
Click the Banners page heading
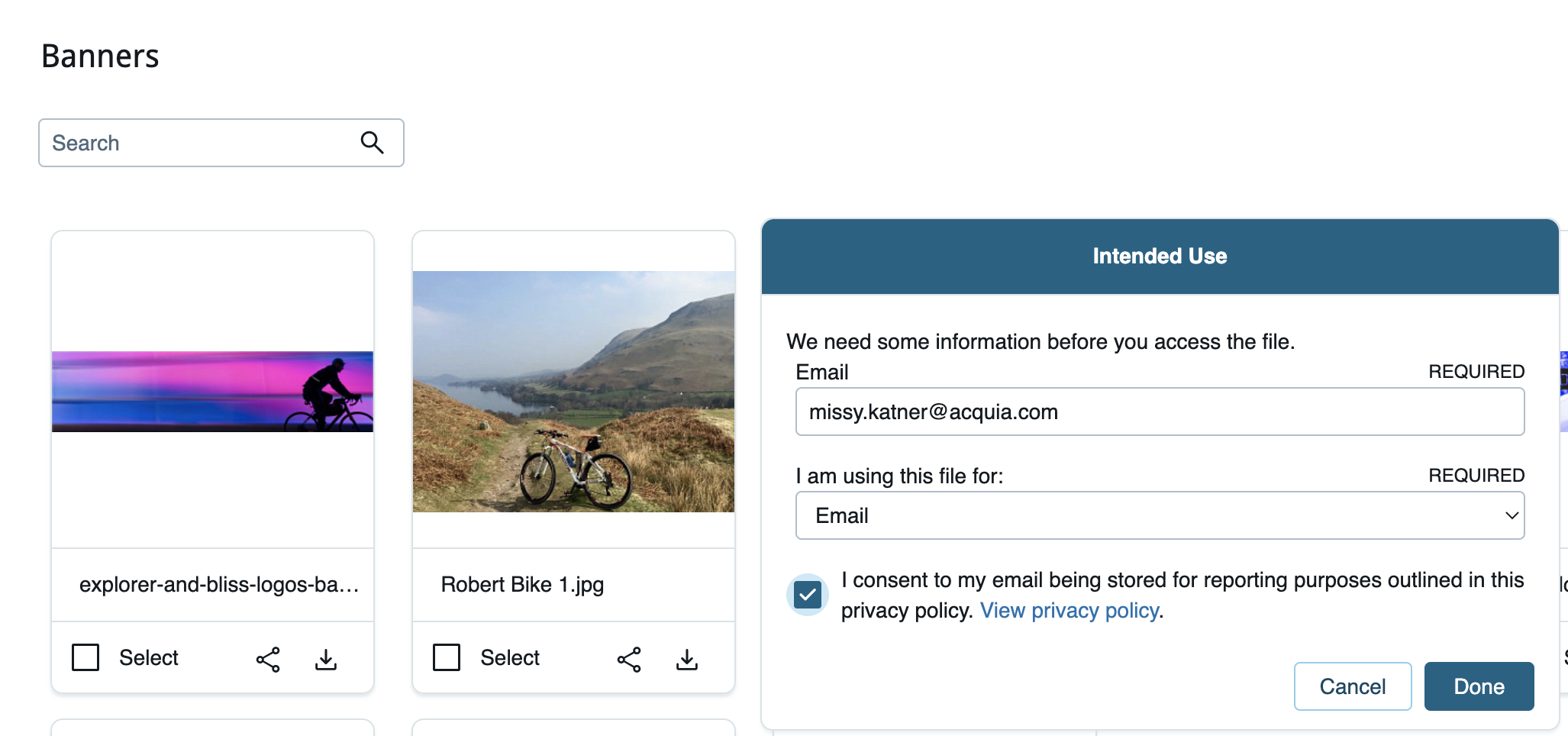[x=100, y=56]
